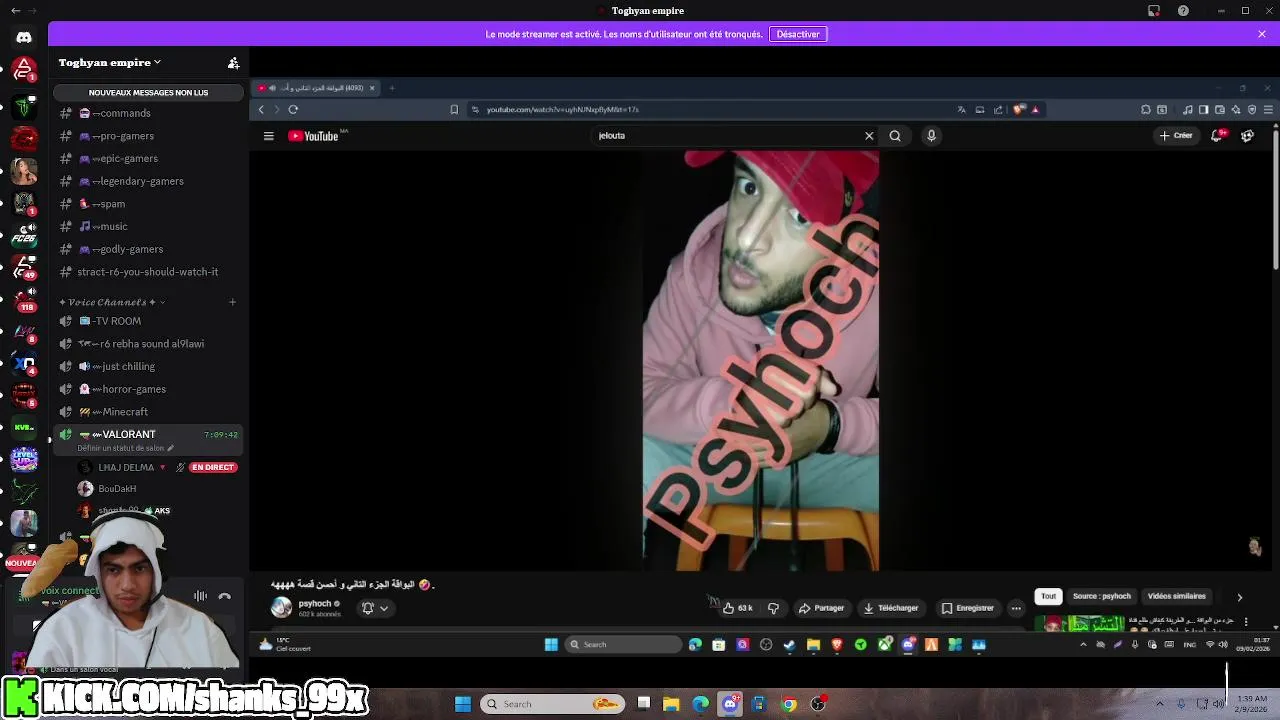
Task: Clear the YouTube search query
Action: pos(869,136)
